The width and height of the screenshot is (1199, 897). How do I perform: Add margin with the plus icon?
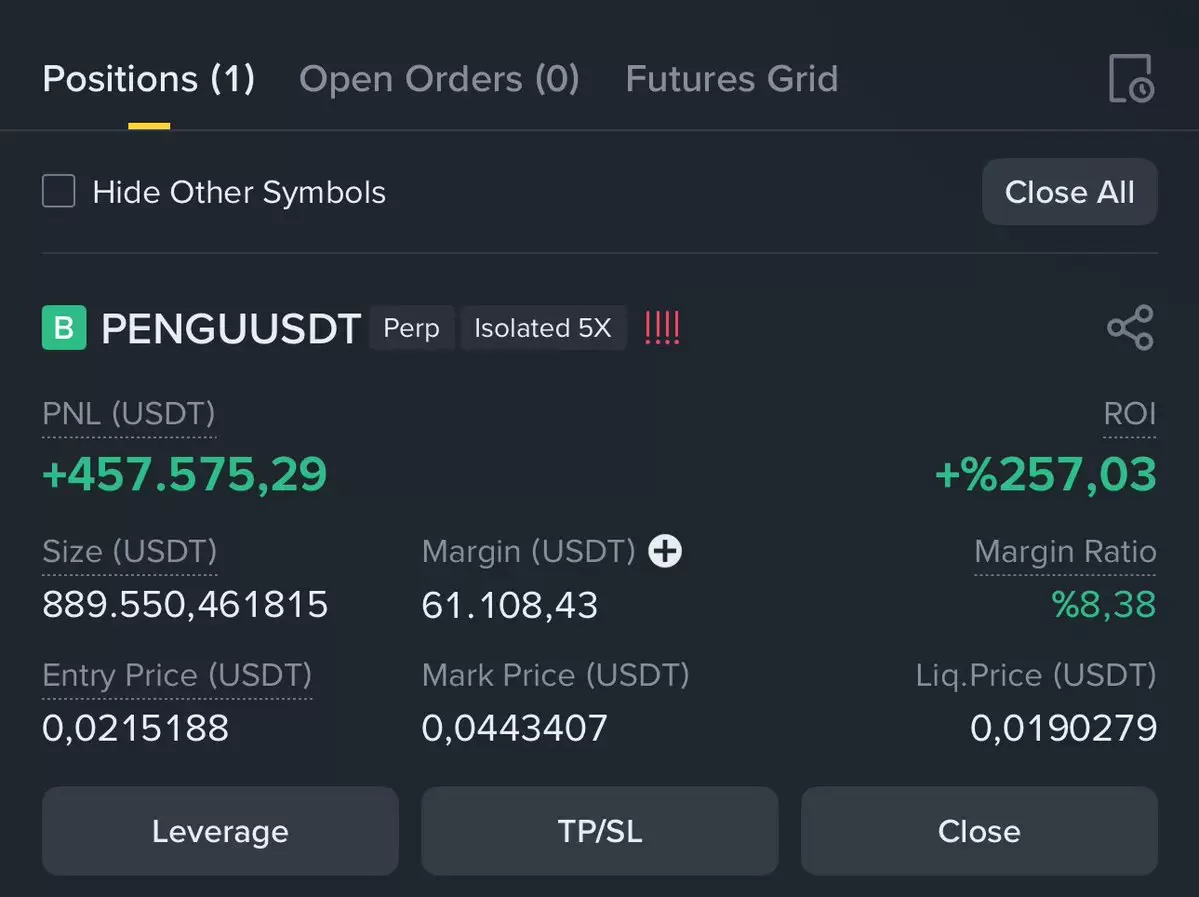click(x=665, y=551)
